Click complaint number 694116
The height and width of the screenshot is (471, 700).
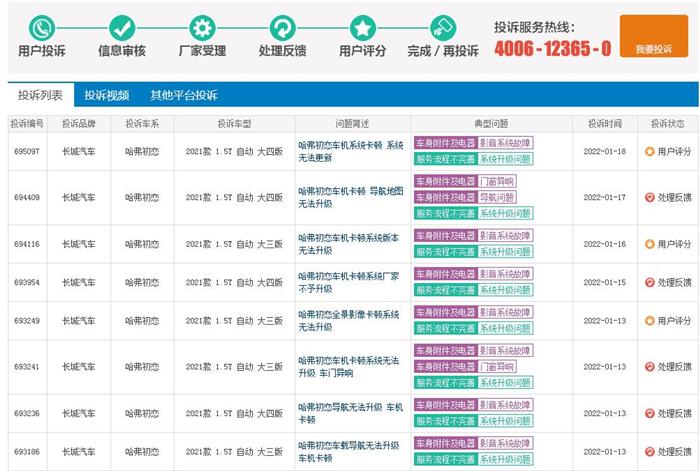point(27,244)
